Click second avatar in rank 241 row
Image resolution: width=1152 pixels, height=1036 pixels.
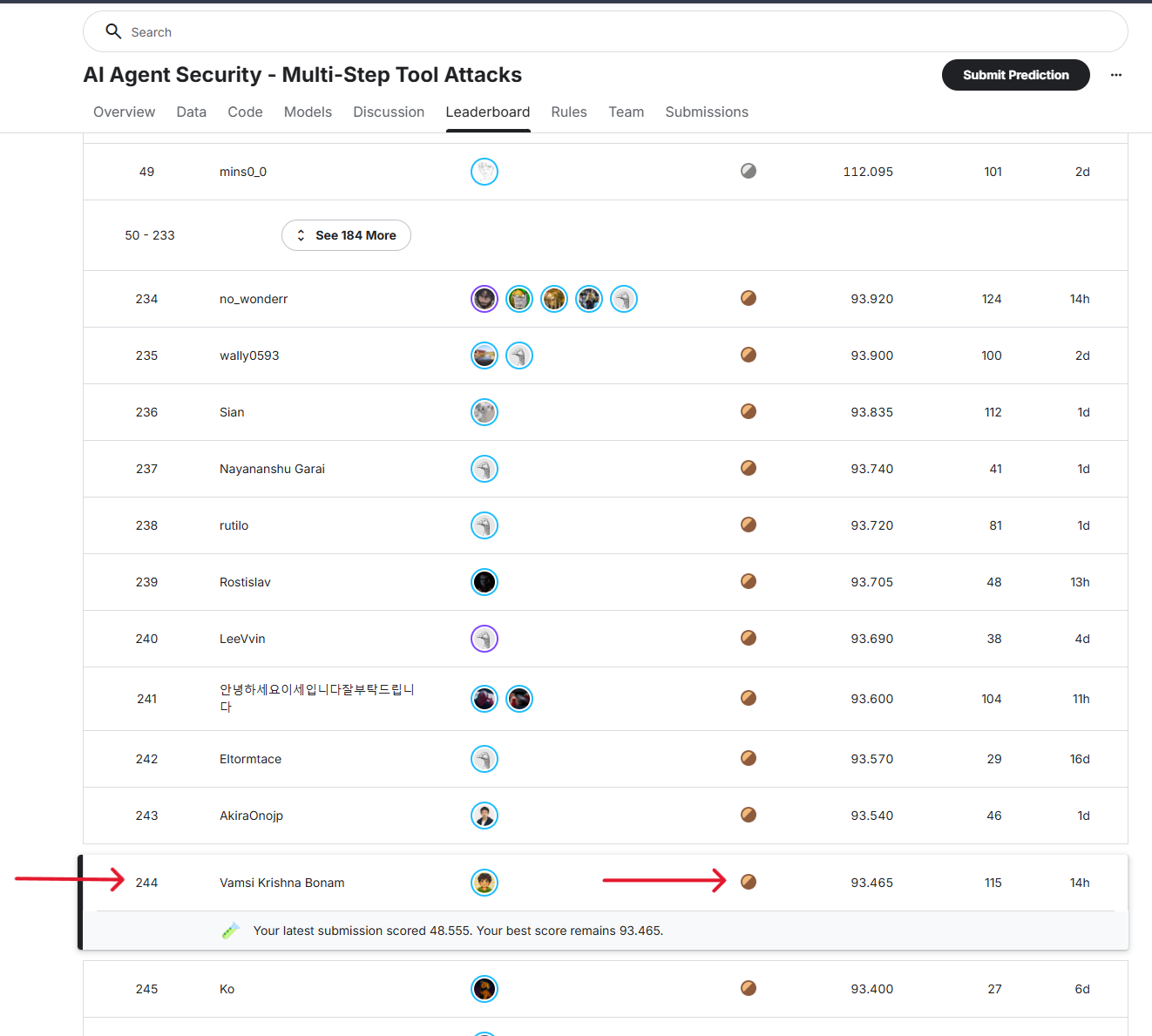[x=519, y=699]
